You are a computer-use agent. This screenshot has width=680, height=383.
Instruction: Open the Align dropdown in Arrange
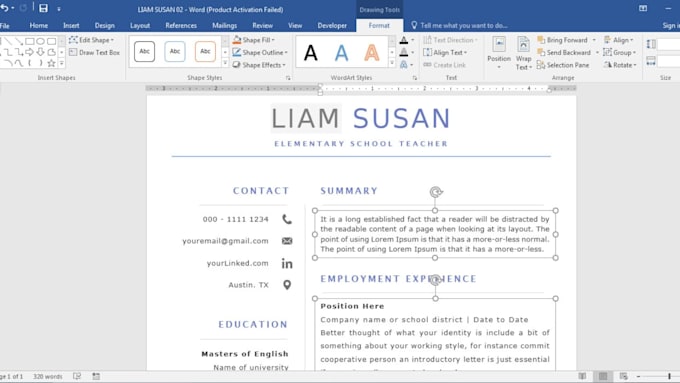[618, 40]
